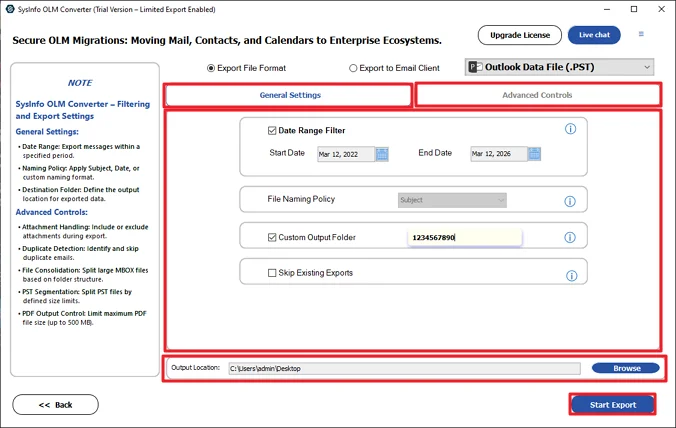This screenshot has height=428, width=676.
Task: Click the 'PST Segmentation' note bullet
Action: 75,296
